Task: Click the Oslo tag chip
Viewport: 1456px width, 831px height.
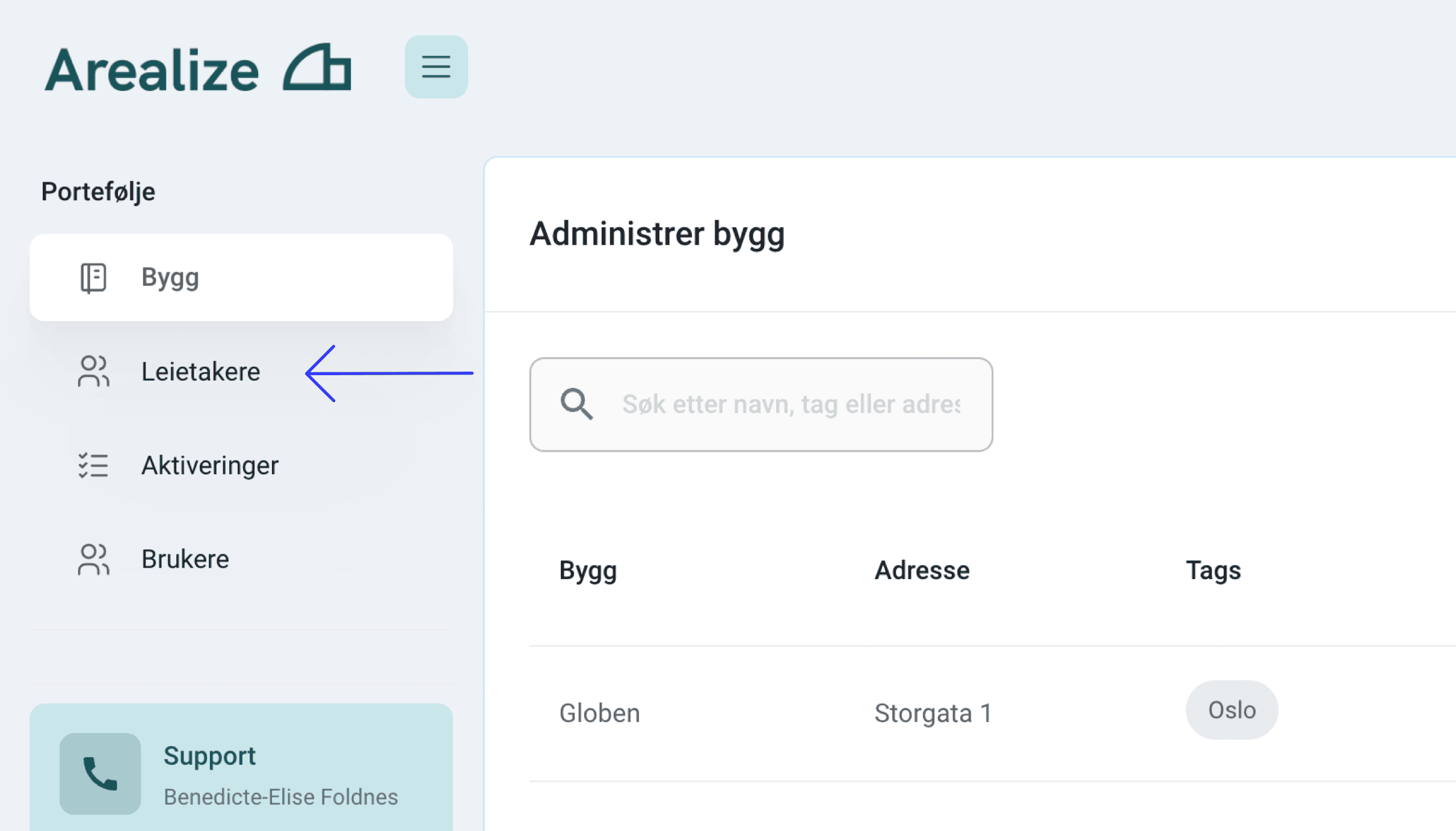Action: (1231, 710)
